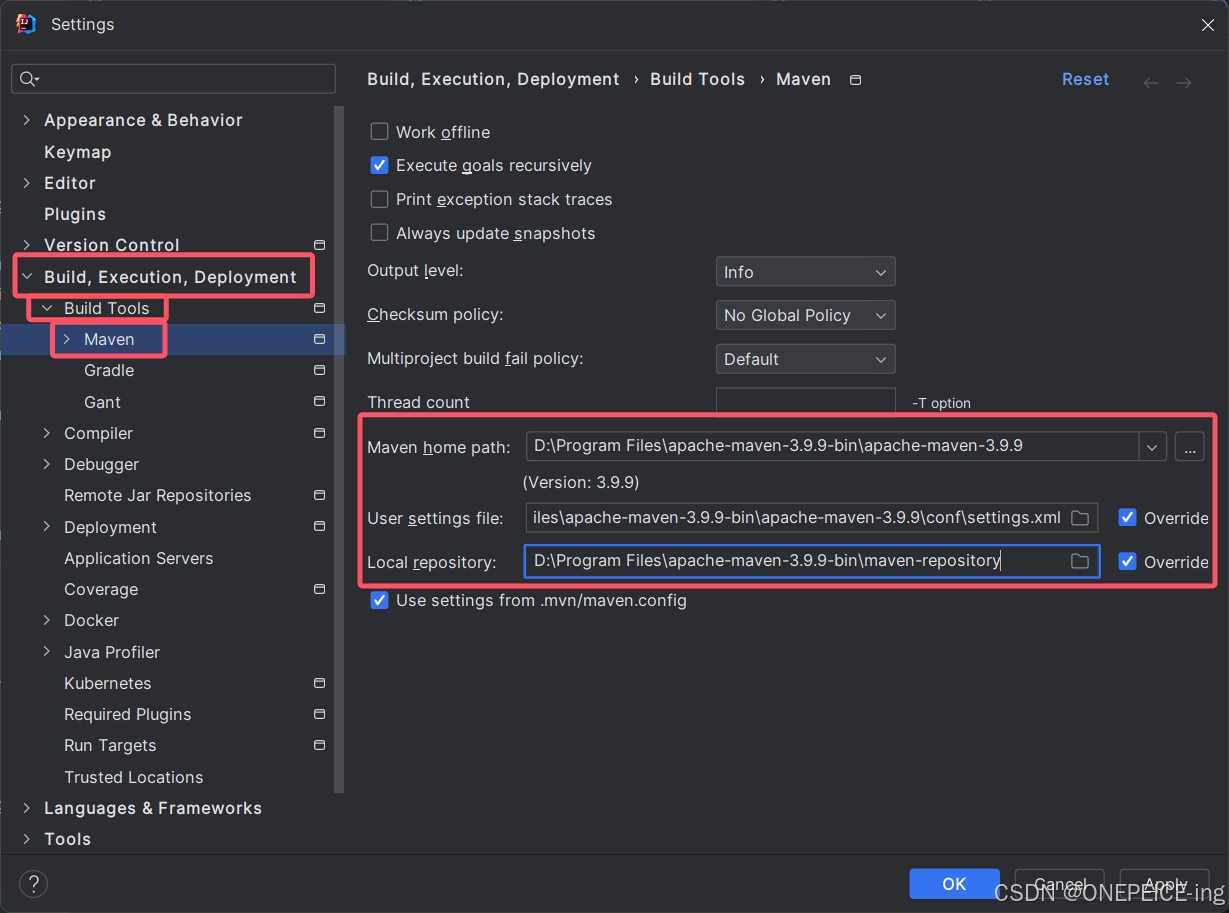Image resolution: width=1229 pixels, height=913 pixels.
Task: Click the IntelliJ IDEA logo in title bar
Action: tap(26, 24)
